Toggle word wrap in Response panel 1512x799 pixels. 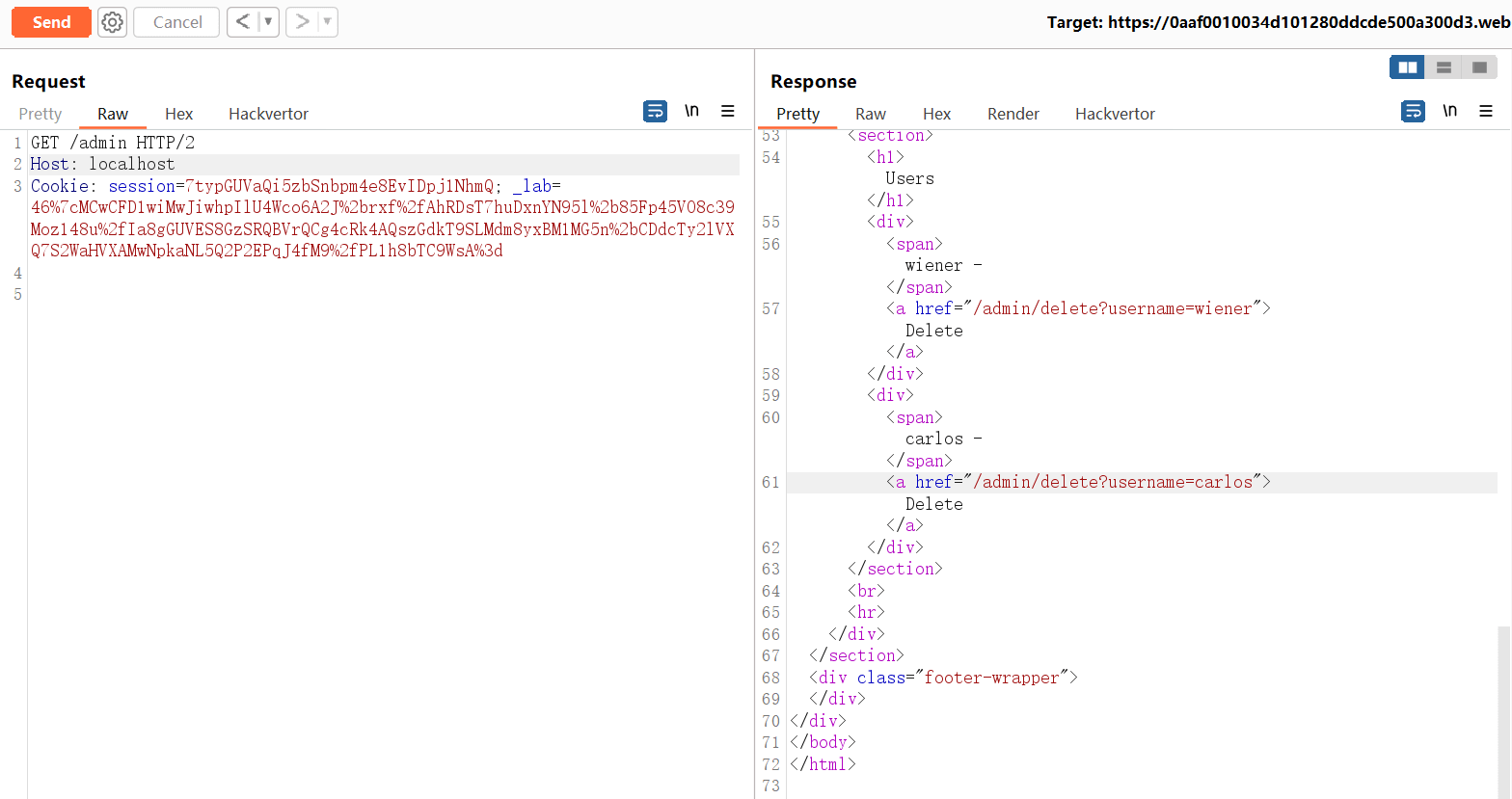1413,112
